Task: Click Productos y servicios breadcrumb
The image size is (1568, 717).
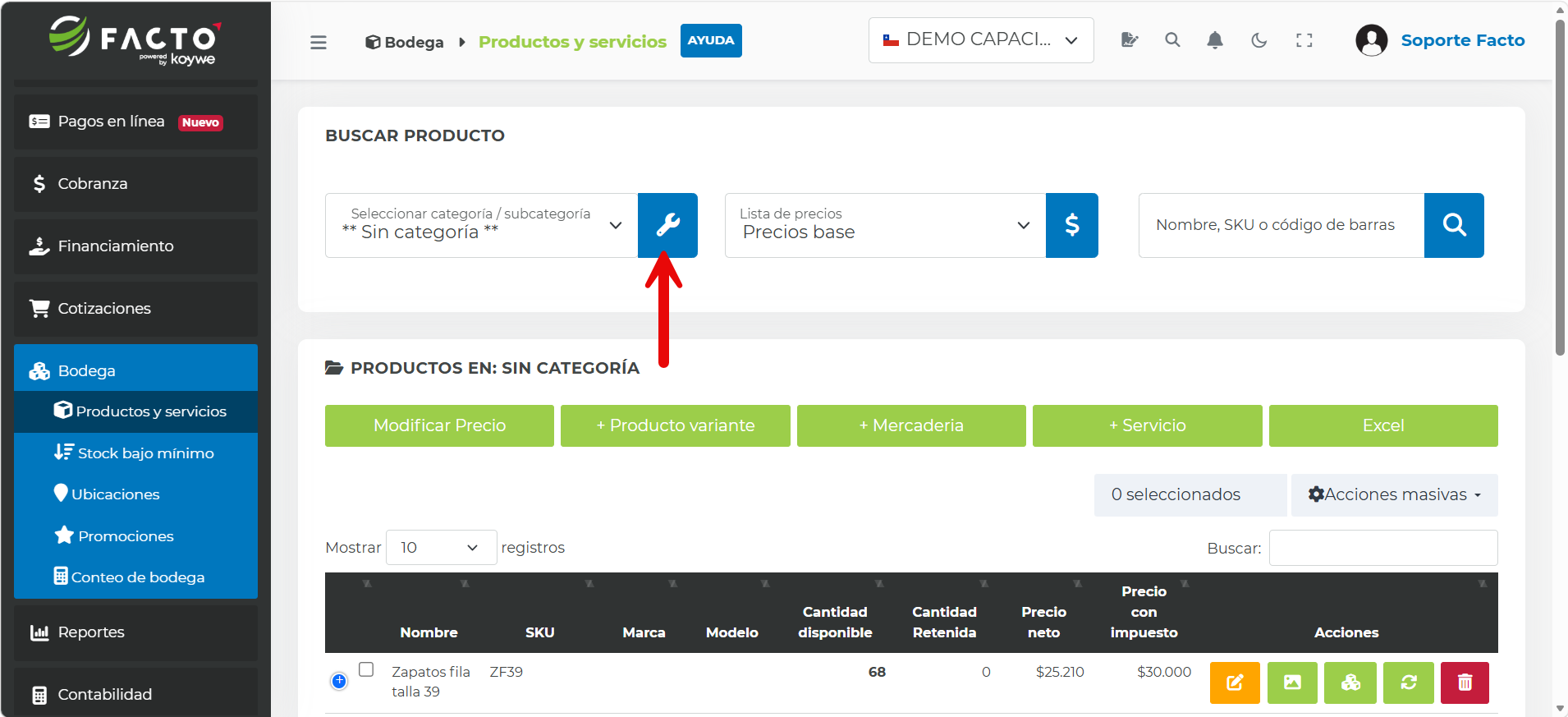Action: pos(572,42)
